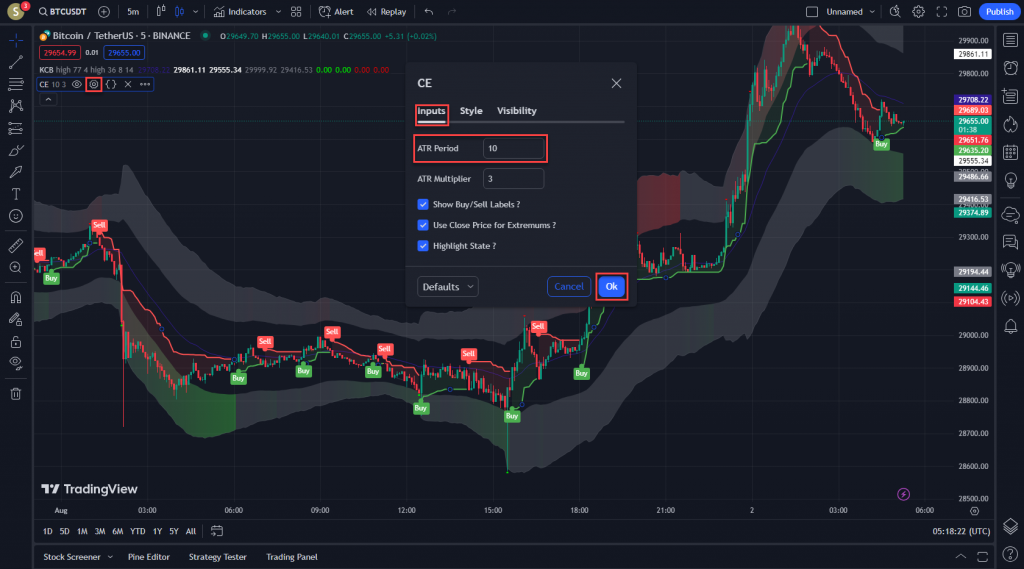Select the 1D date range
The width and height of the screenshot is (1024, 569).
(48, 532)
